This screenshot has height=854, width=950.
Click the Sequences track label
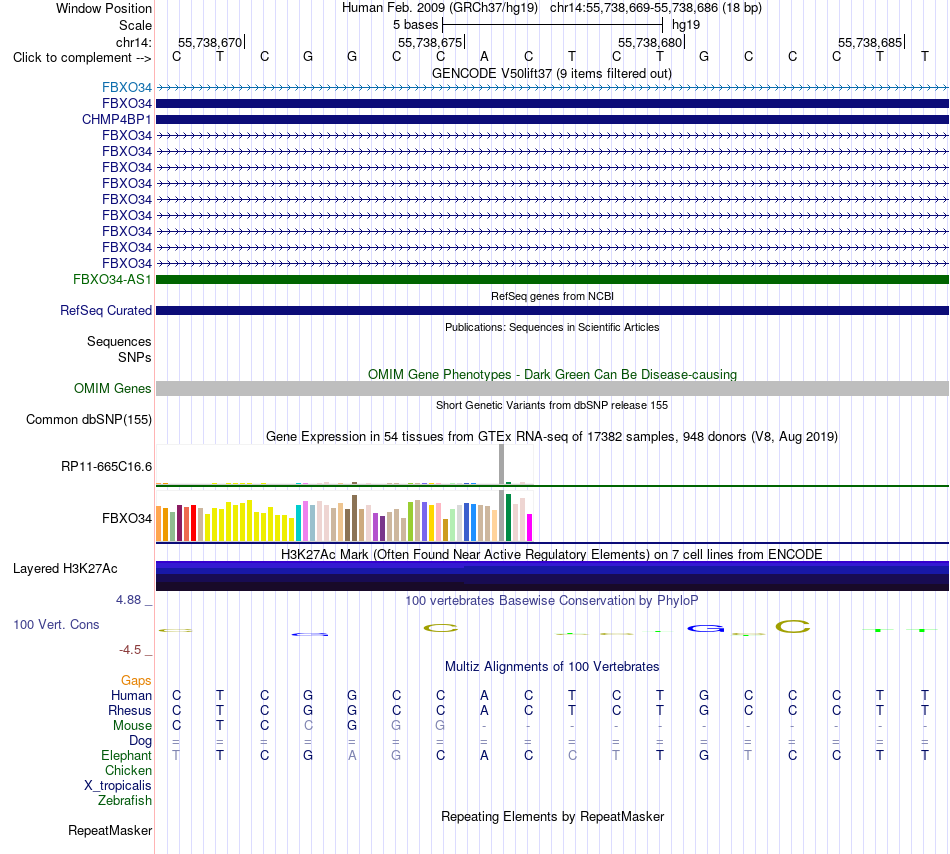[119, 342]
